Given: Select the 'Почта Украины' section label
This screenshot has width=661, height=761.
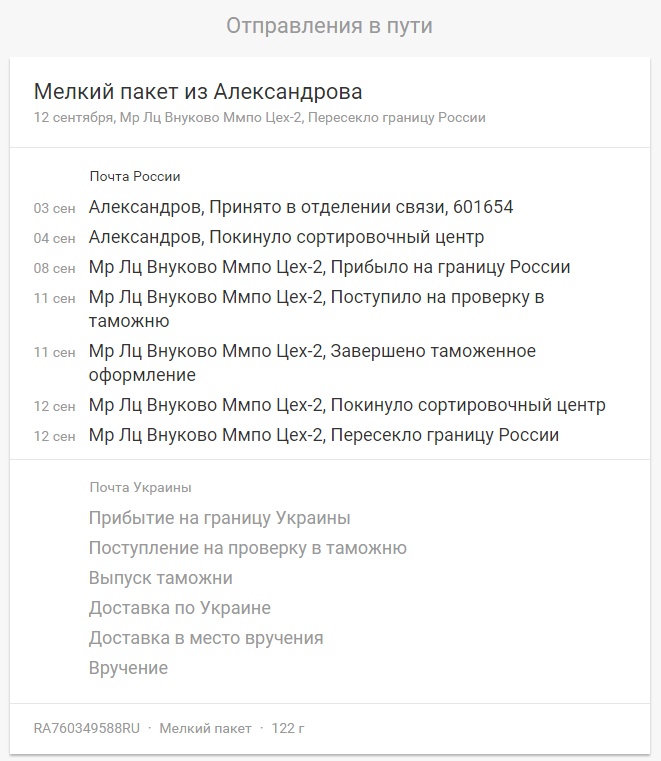Looking at the screenshot, I should (x=140, y=487).
